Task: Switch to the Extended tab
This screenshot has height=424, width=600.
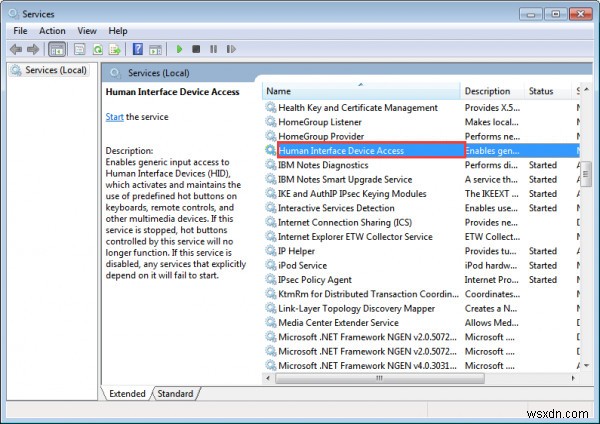Action: click(x=127, y=393)
